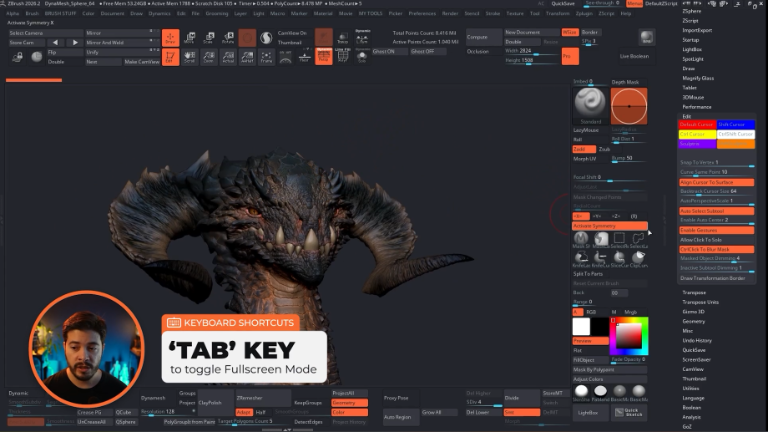Click the Mirror And Weld button
Image resolution: width=768 pixels, height=432 pixels.
tap(121, 43)
